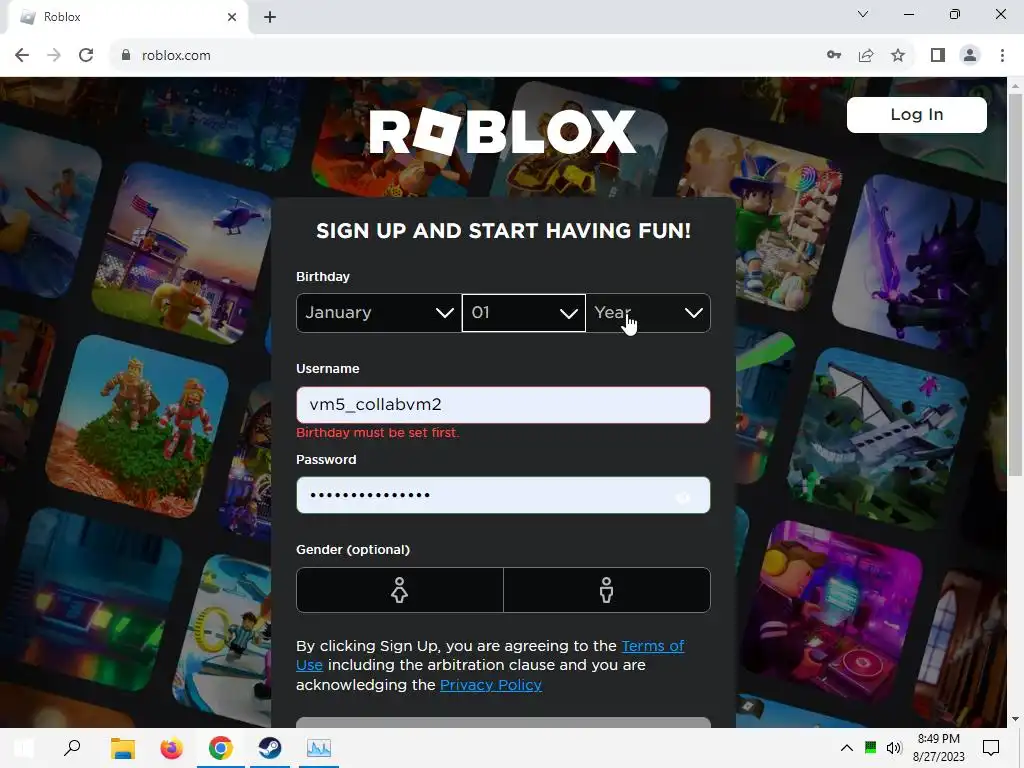Go back using browser back arrow
Viewport: 1024px width, 768px height.
(22, 56)
